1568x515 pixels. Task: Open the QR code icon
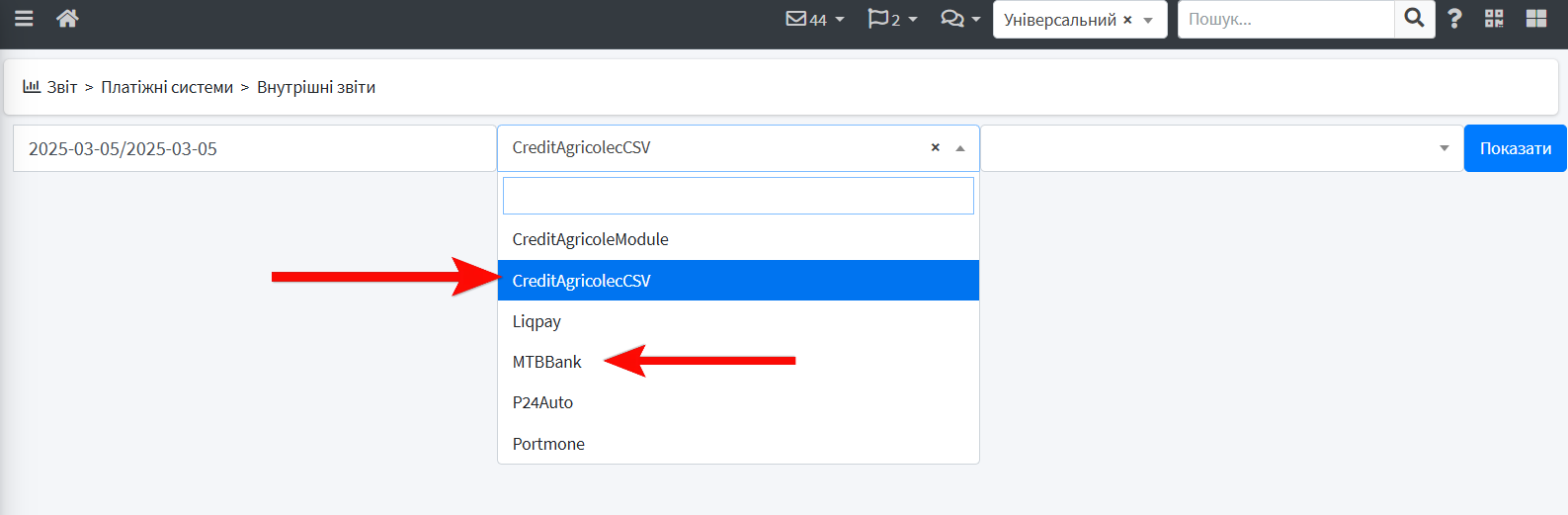tap(1494, 19)
